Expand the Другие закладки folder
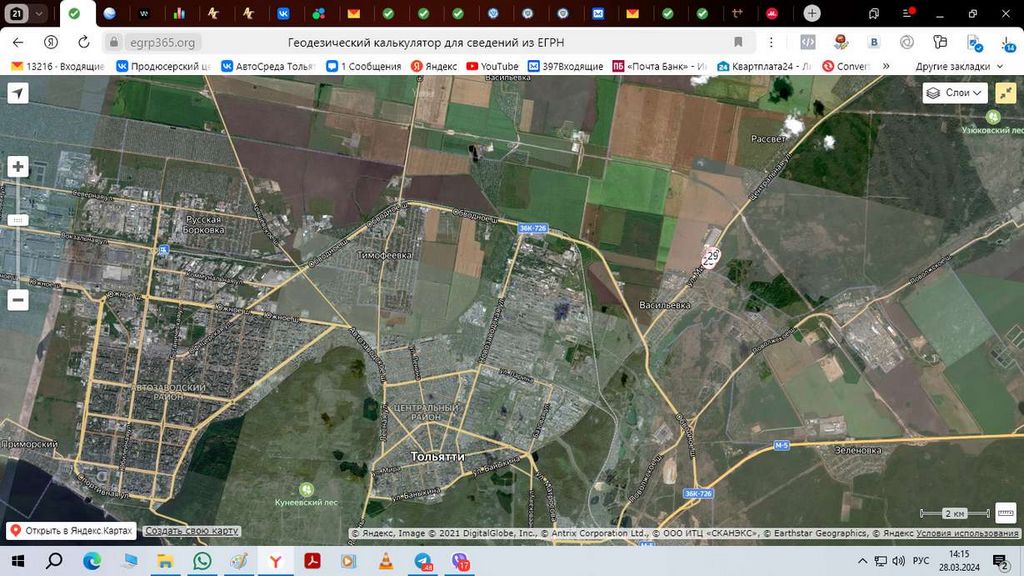The height and width of the screenshot is (576, 1024). pyautogui.click(x=959, y=66)
